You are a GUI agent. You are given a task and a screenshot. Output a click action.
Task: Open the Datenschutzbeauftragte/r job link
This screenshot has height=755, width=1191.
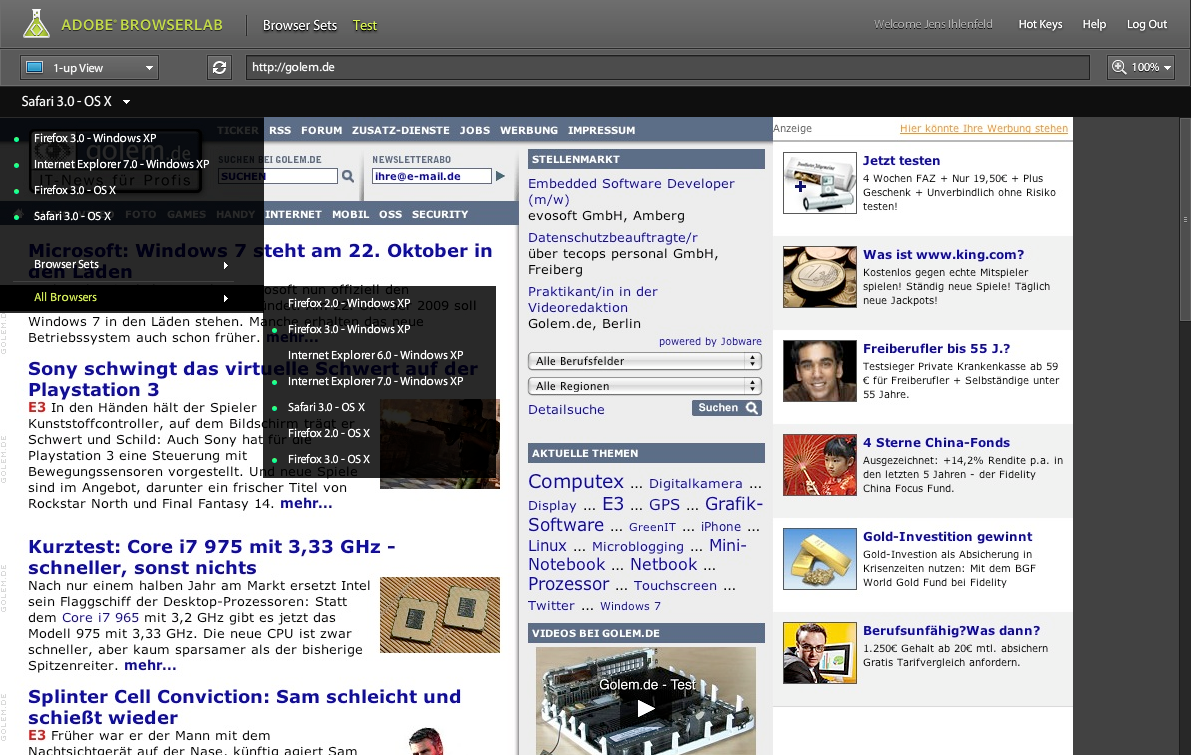click(x=612, y=238)
